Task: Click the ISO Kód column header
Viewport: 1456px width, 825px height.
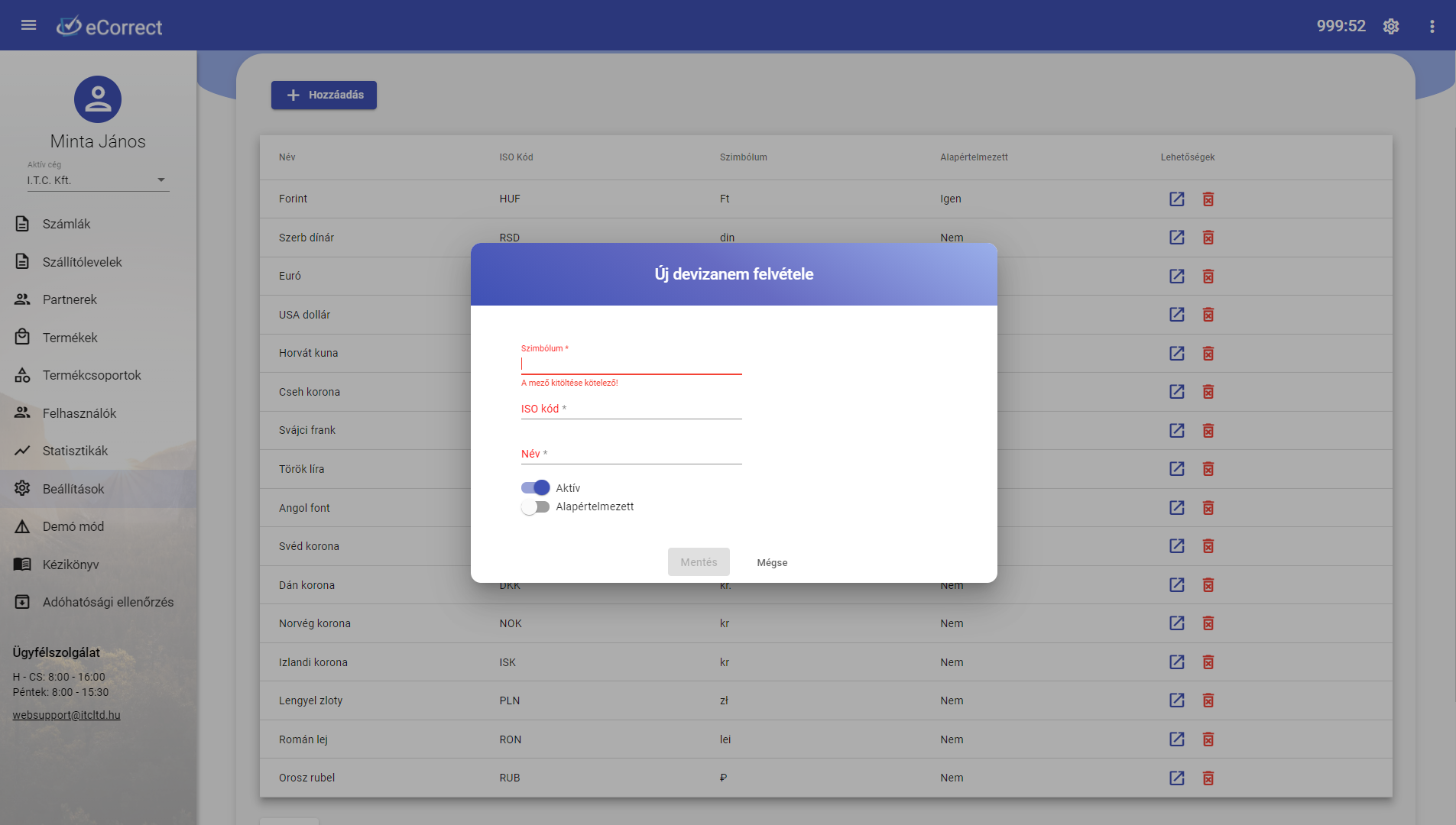Action: 517,157
